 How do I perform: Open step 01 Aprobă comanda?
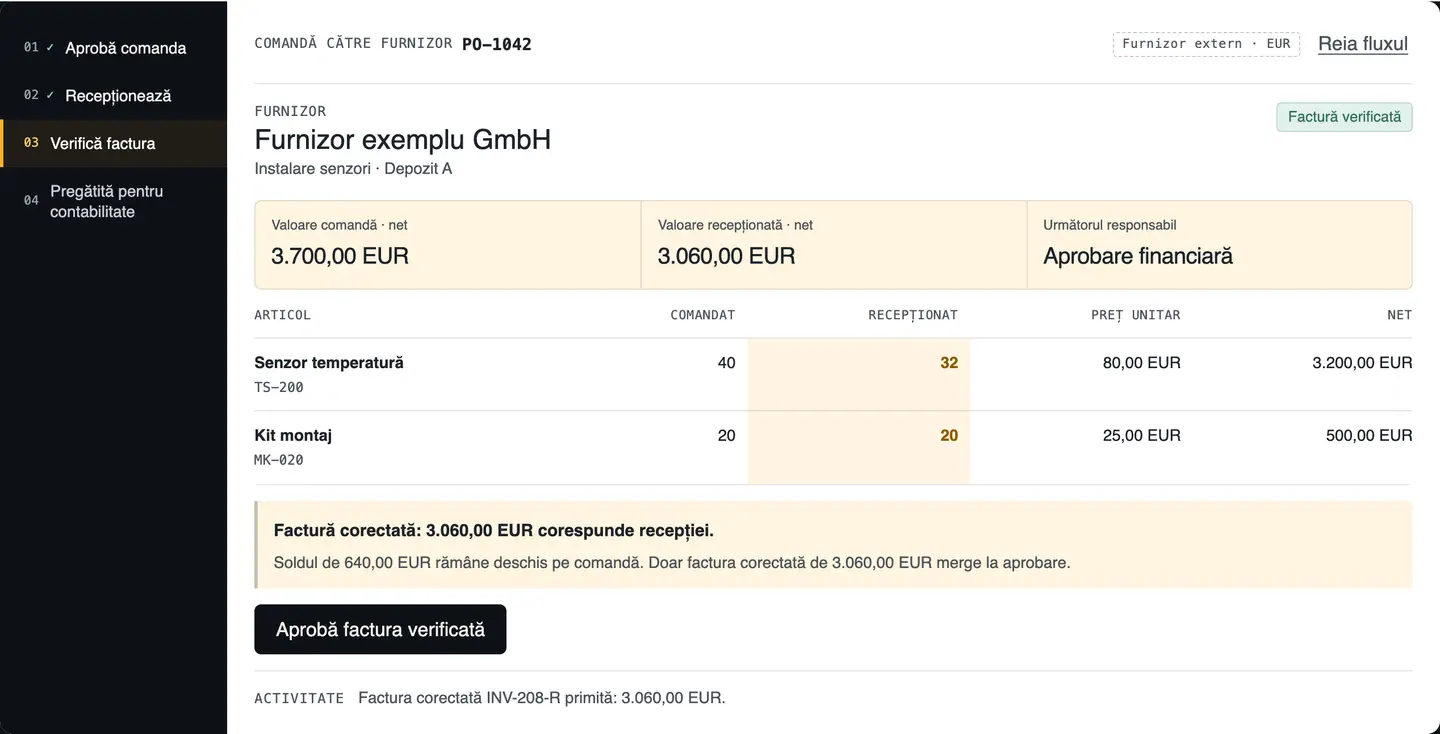pos(113,48)
